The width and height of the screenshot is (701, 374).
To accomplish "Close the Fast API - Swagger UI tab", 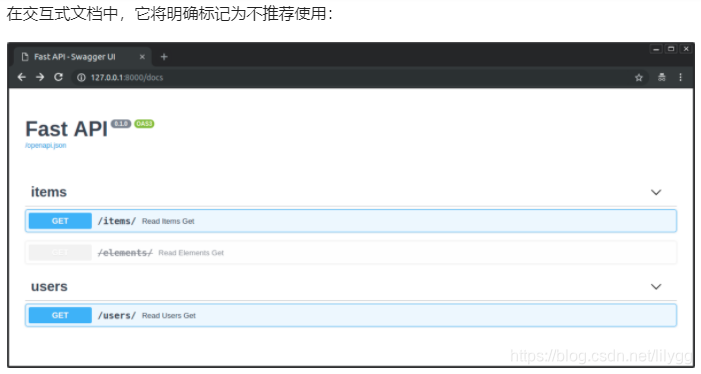I will click(142, 57).
